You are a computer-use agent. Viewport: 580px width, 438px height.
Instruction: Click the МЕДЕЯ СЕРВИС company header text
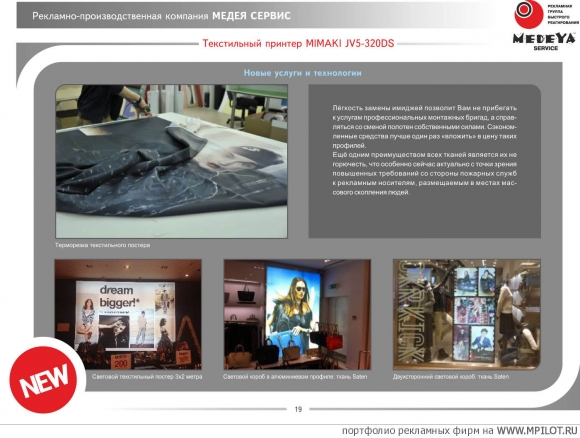tap(251, 16)
